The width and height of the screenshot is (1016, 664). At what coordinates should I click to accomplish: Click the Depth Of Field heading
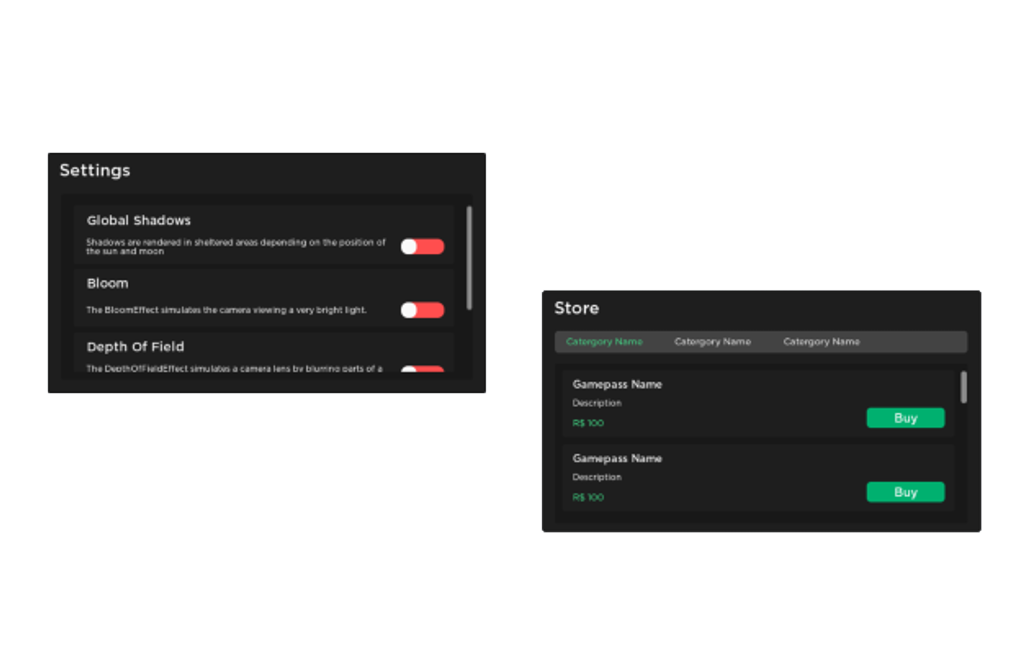135,347
